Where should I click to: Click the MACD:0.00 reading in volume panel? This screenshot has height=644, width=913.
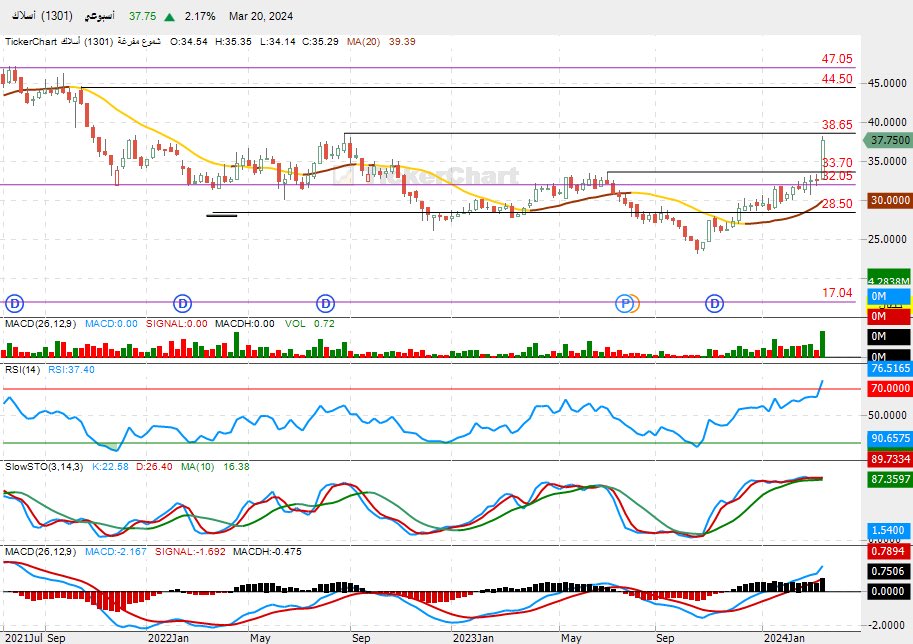tap(111, 324)
